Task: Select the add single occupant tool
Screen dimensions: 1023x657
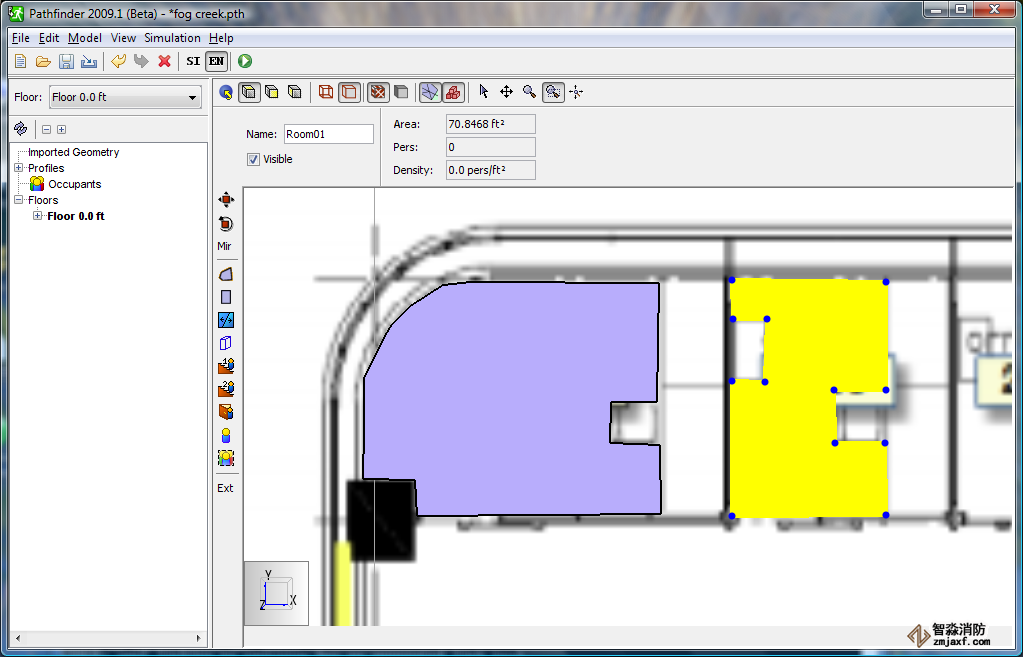Action: (226, 435)
